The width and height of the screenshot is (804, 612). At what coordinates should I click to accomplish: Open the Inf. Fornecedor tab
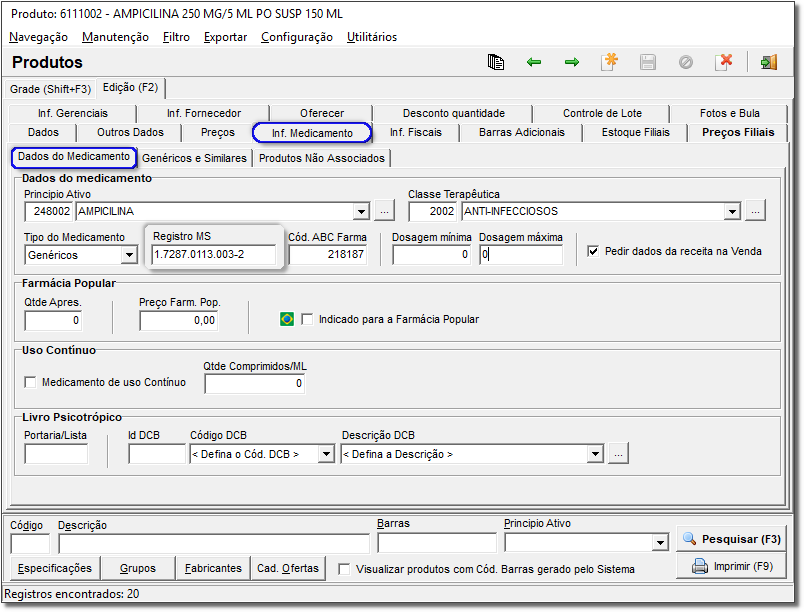pos(204,113)
